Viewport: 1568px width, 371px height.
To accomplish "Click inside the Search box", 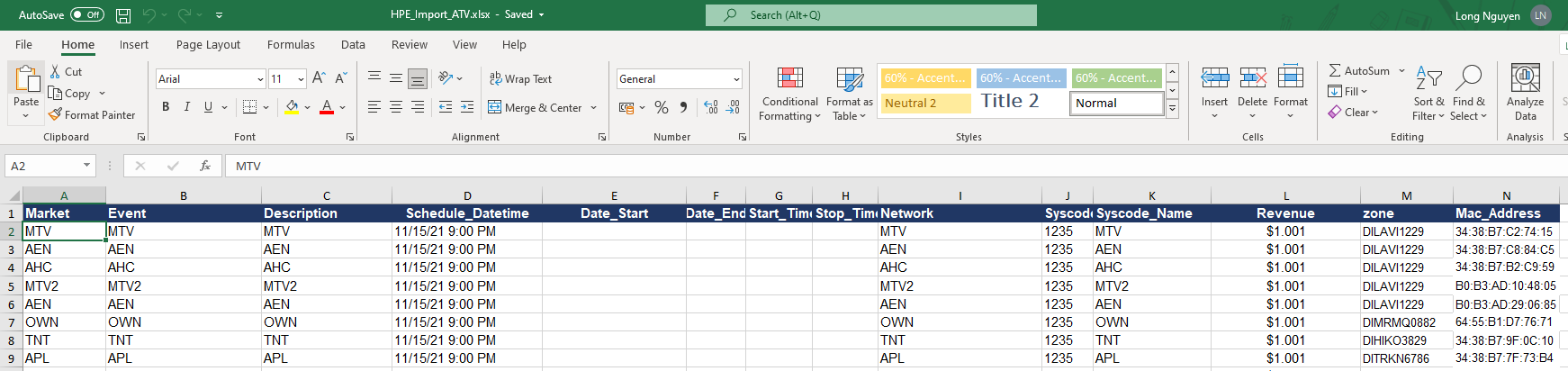I will pyautogui.click(x=870, y=15).
